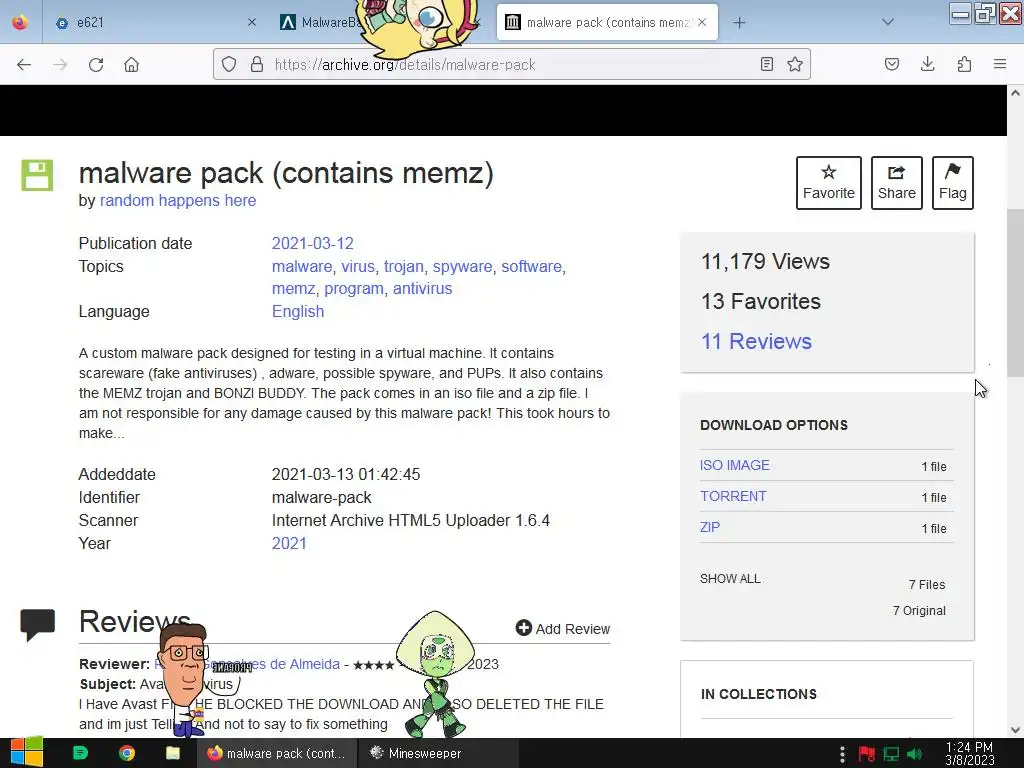This screenshot has height=768, width=1024.
Task: Open a new tab with plus icon
Action: pos(739,23)
